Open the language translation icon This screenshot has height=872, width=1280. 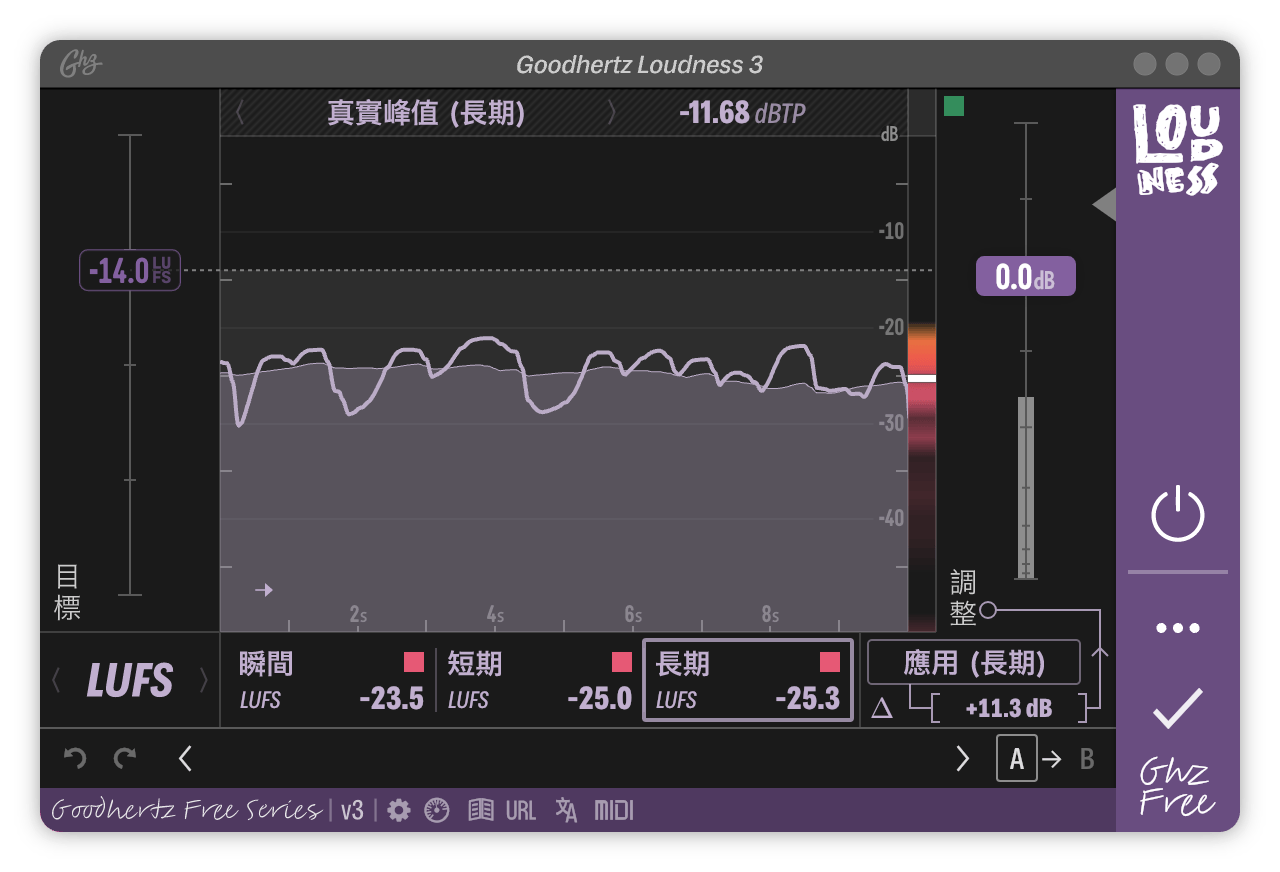coord(566,810)
